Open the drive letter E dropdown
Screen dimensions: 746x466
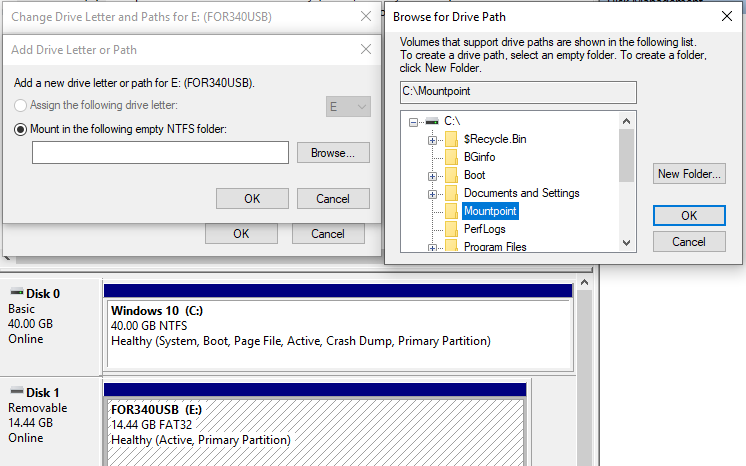click(x=349, y=106)
